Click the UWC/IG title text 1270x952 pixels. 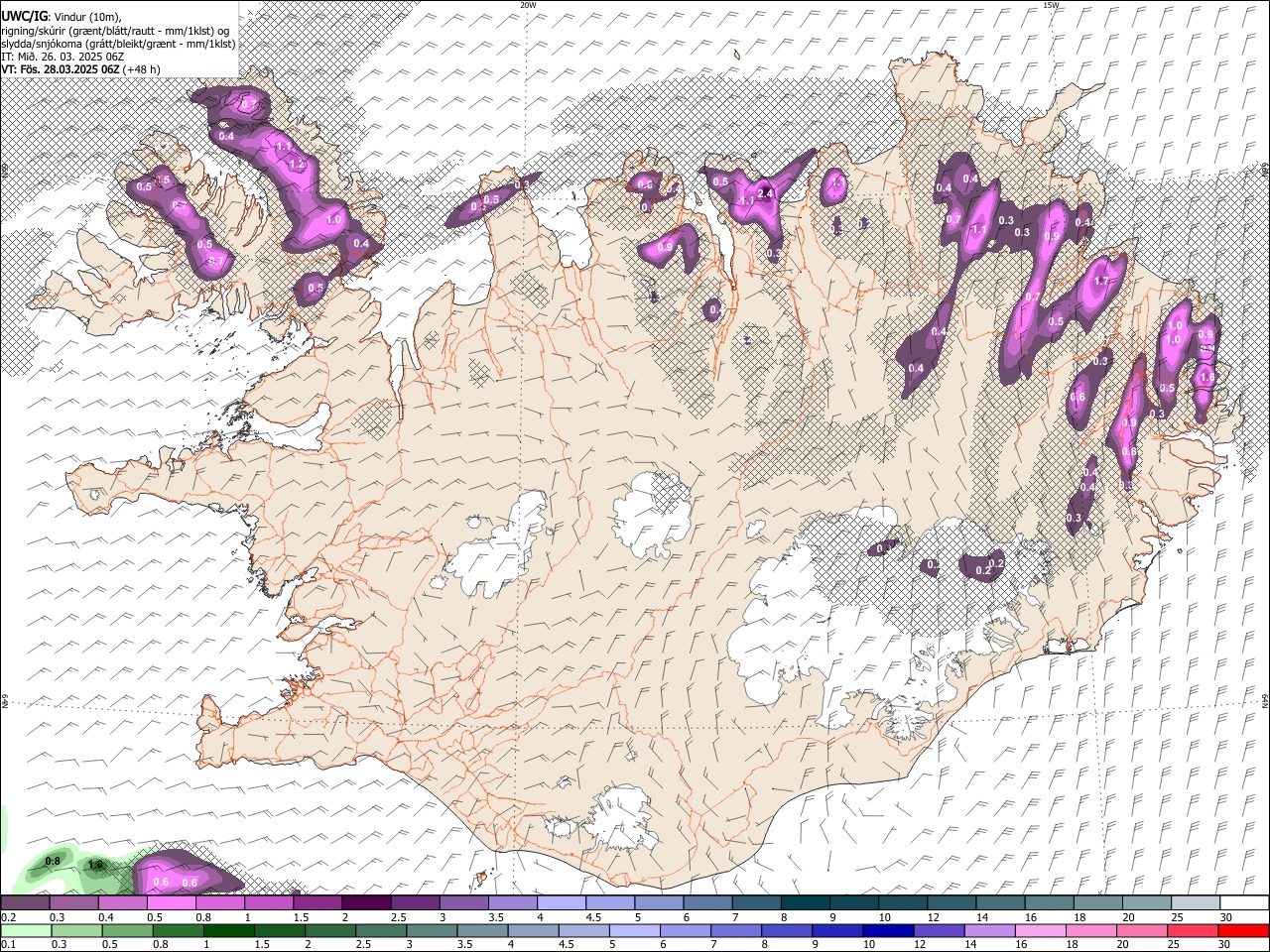[24, 16]
